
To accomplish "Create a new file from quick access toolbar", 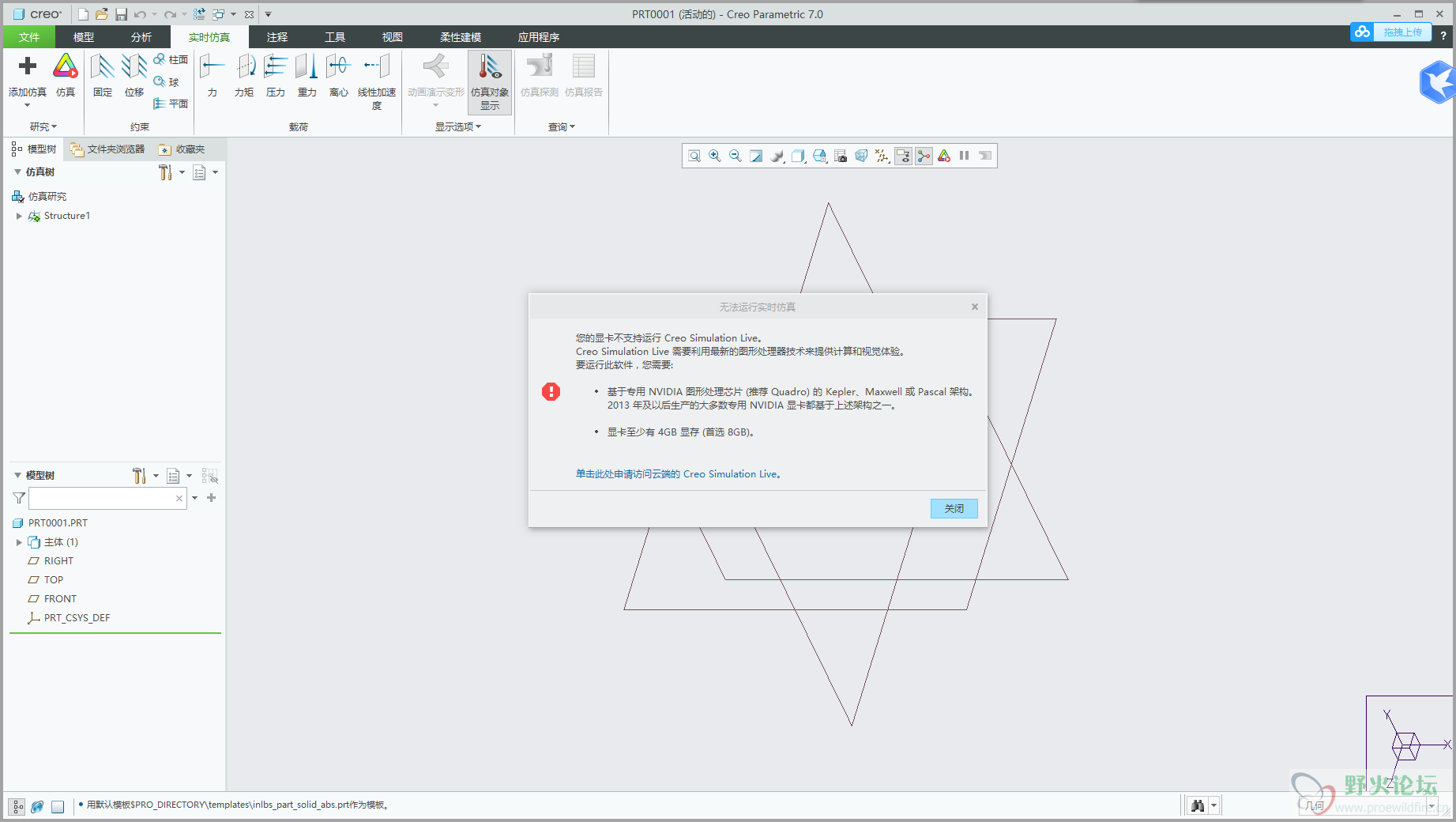I will coord(83,14).
